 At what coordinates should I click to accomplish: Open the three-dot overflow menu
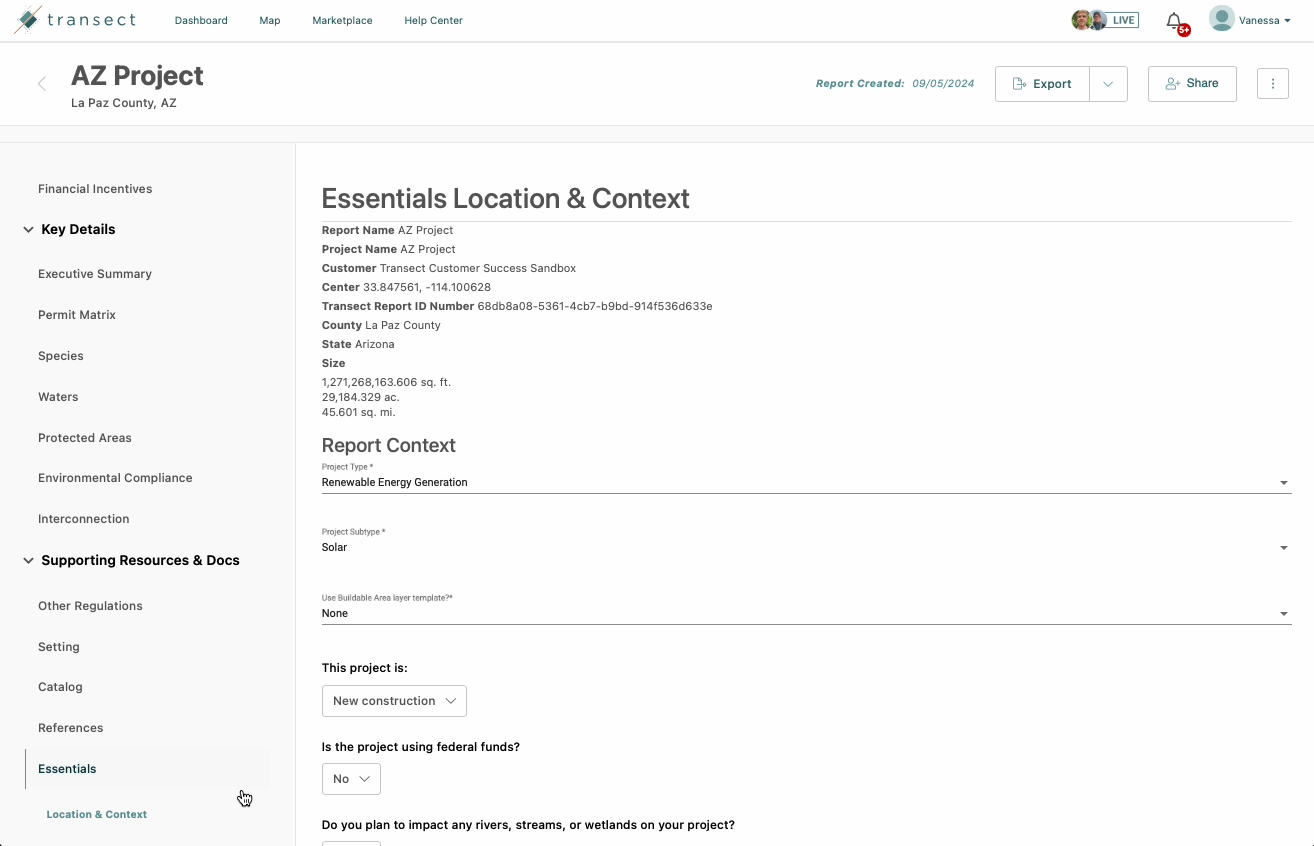pyautogui.click(x=1272, y=83)
